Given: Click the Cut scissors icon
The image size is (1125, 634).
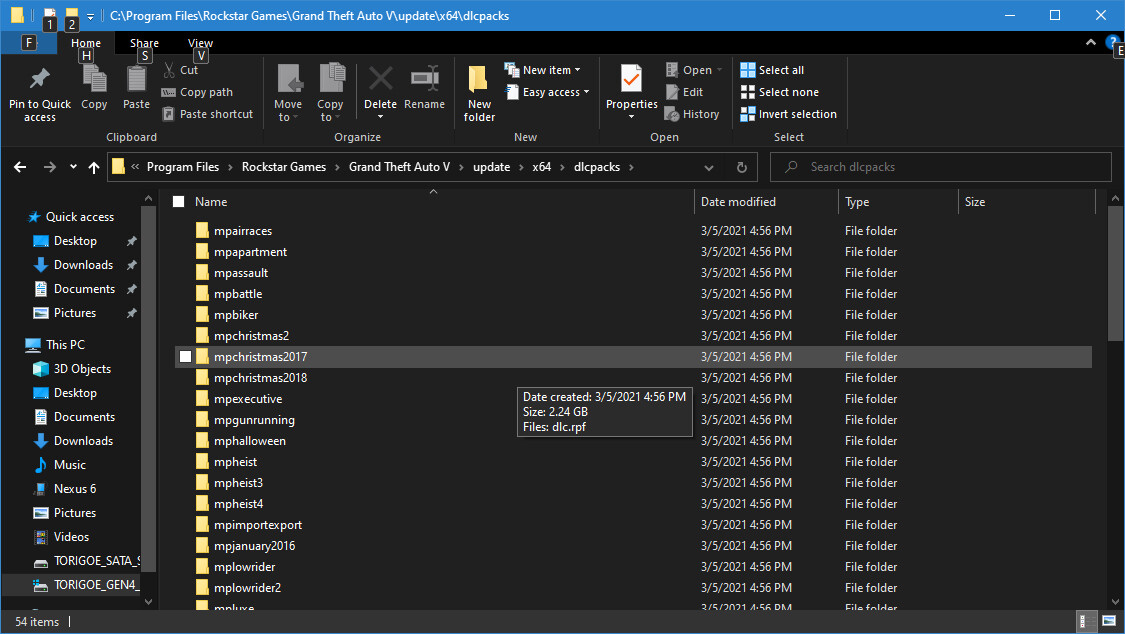Looking at the screenshot, I should [x=169, y=70].
